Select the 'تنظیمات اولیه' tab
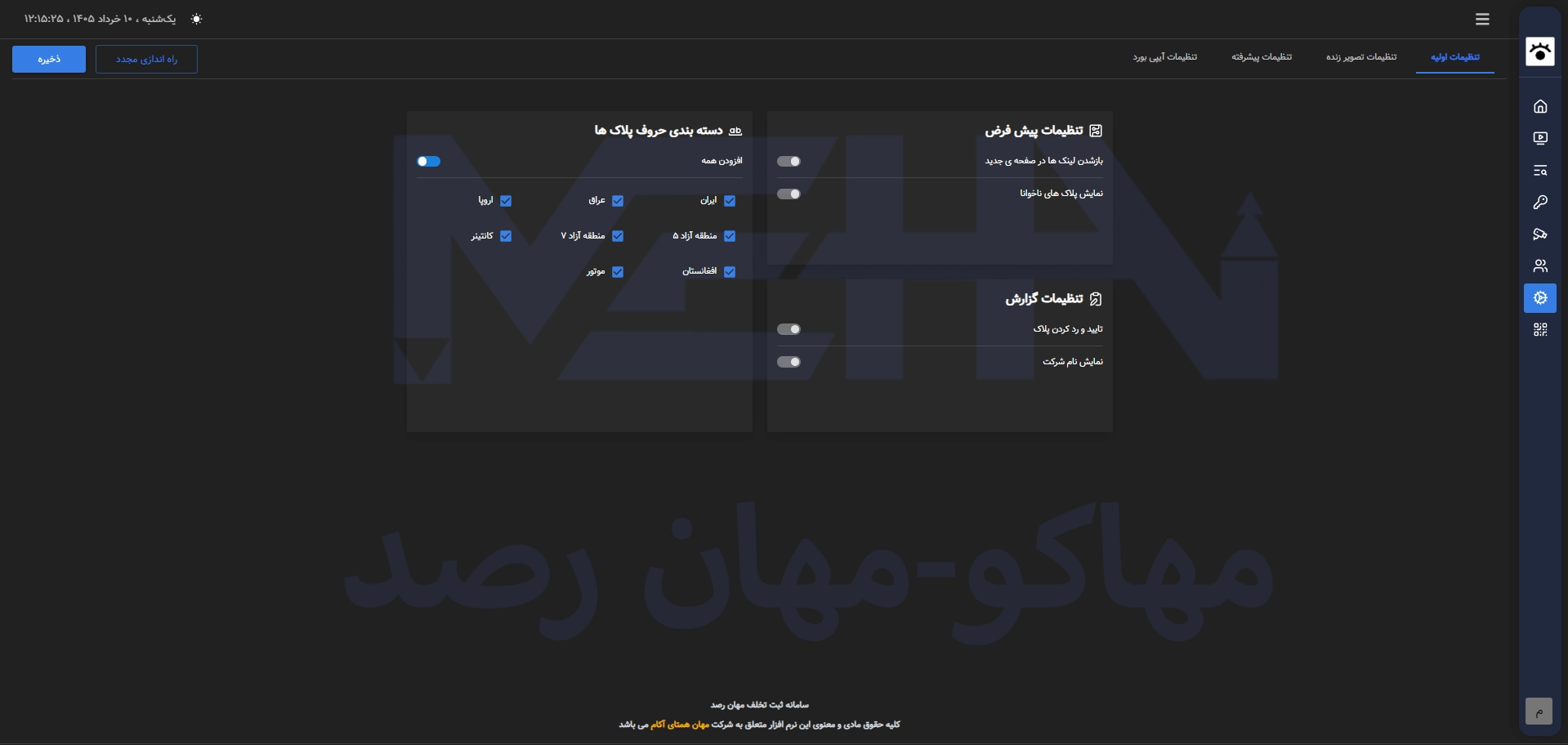This screenshot has height=745, width=1568. 1455,57
